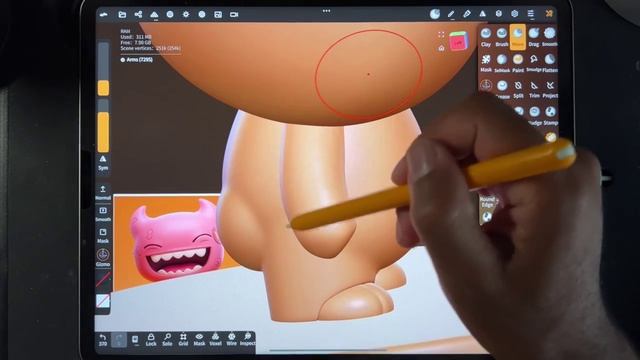Tap the three-dot multitasking handle

pyautogui.click(x=327, y=11)
